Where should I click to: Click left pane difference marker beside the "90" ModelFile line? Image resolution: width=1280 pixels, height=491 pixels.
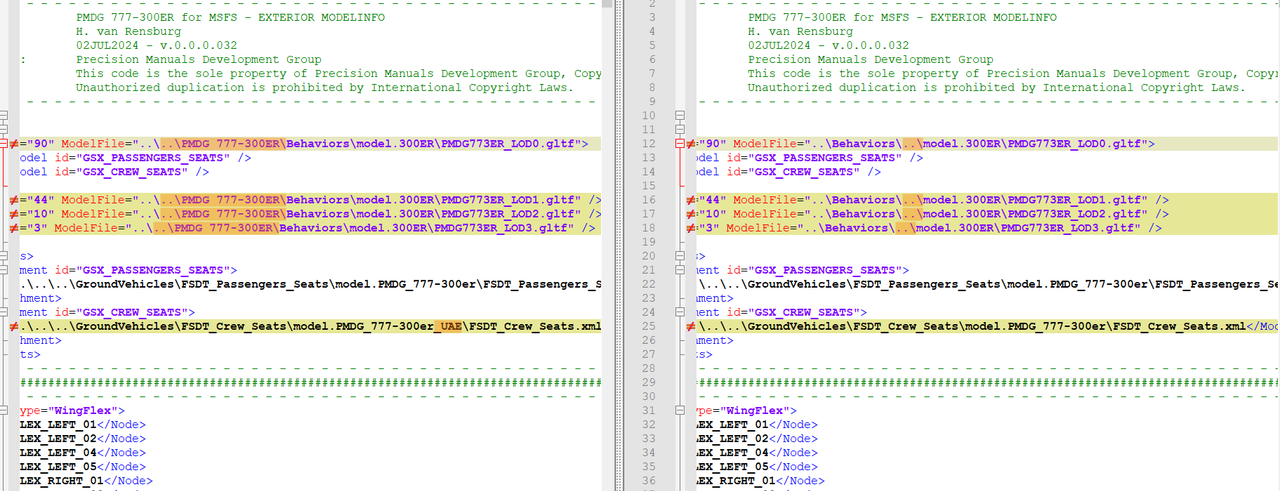[x=14, y=144]
